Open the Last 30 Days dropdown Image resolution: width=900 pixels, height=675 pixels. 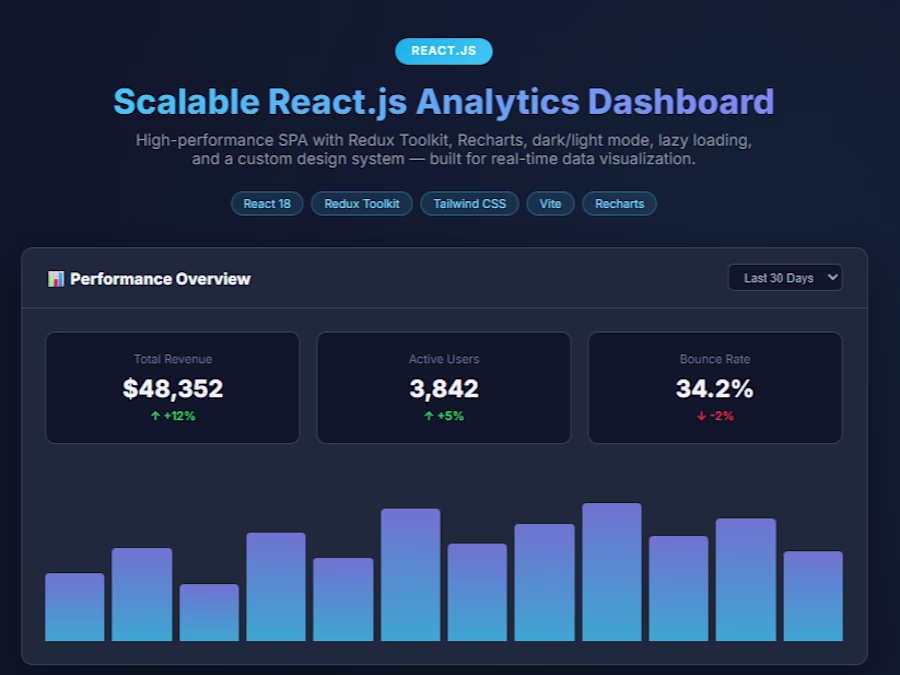click(x=785, y=278)
